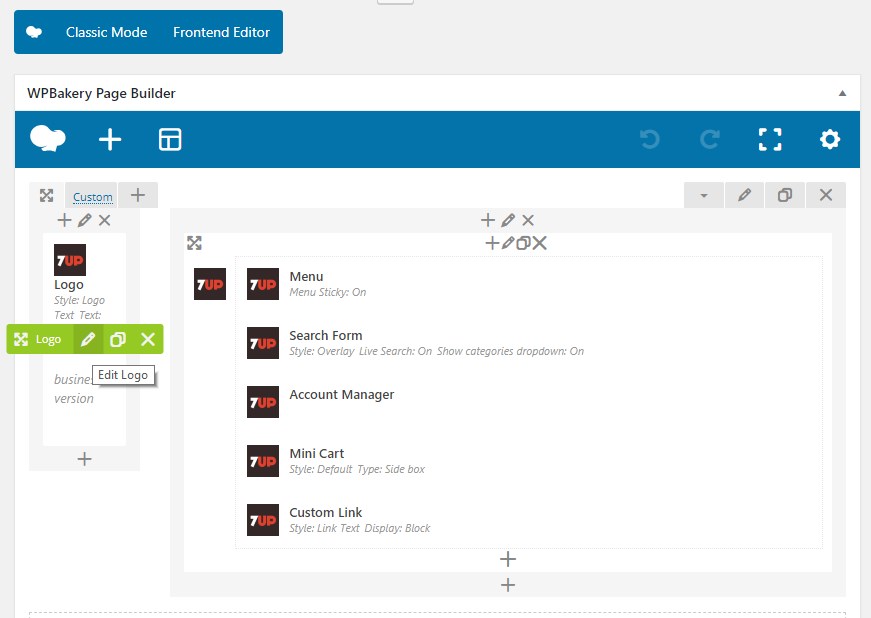Click the green Edit Logo pencil icon
Screen dimensions: 871x618
[x=88, y=340]
